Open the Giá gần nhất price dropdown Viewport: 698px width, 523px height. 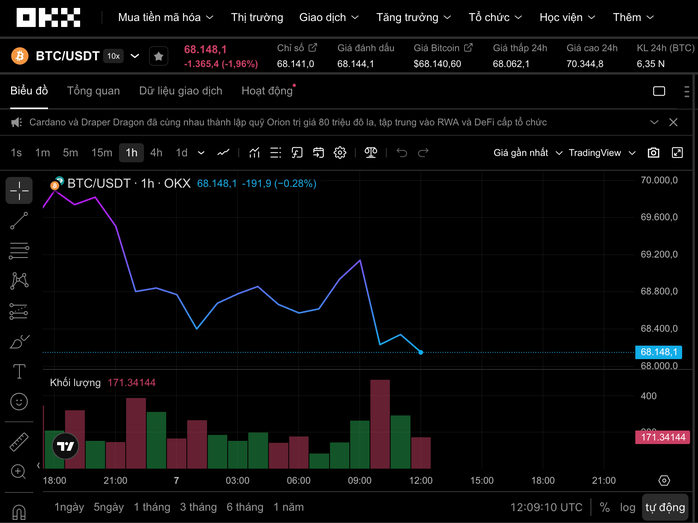(x=526, y=153)
